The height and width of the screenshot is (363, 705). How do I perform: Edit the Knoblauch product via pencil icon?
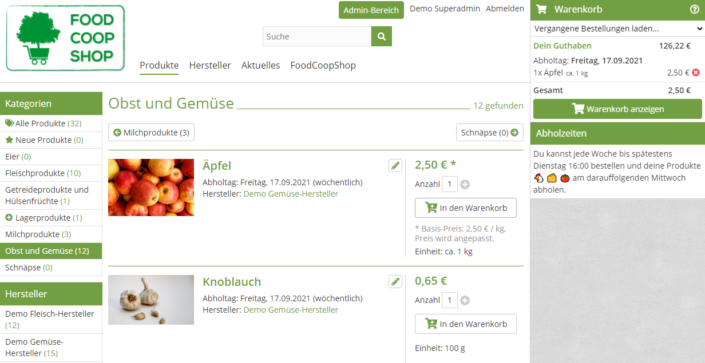pyautogui.click(x=395, y=282)
